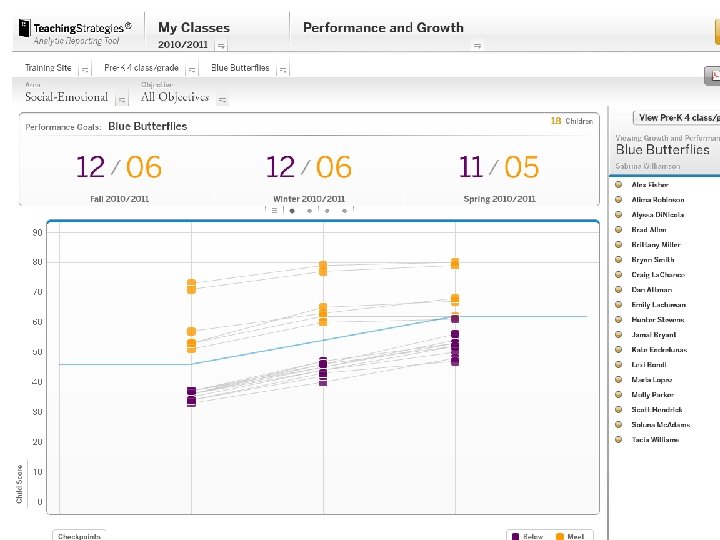Expand the Training Site dropdown arrow
The width and height of the screenshot is (720, 540).
click(85, 70)
